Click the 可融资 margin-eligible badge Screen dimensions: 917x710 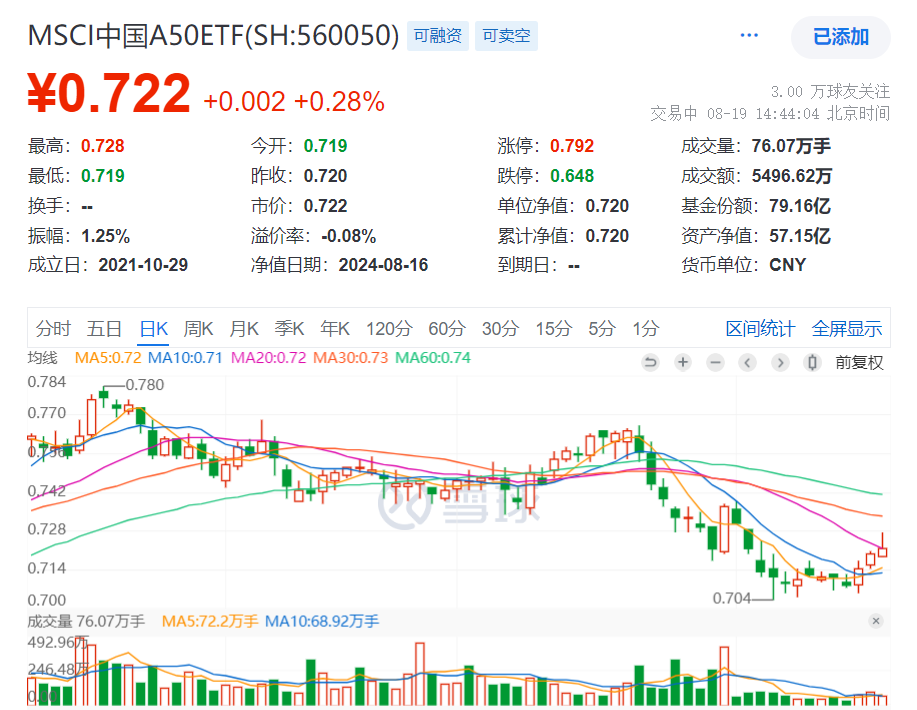tap(437, 34)
